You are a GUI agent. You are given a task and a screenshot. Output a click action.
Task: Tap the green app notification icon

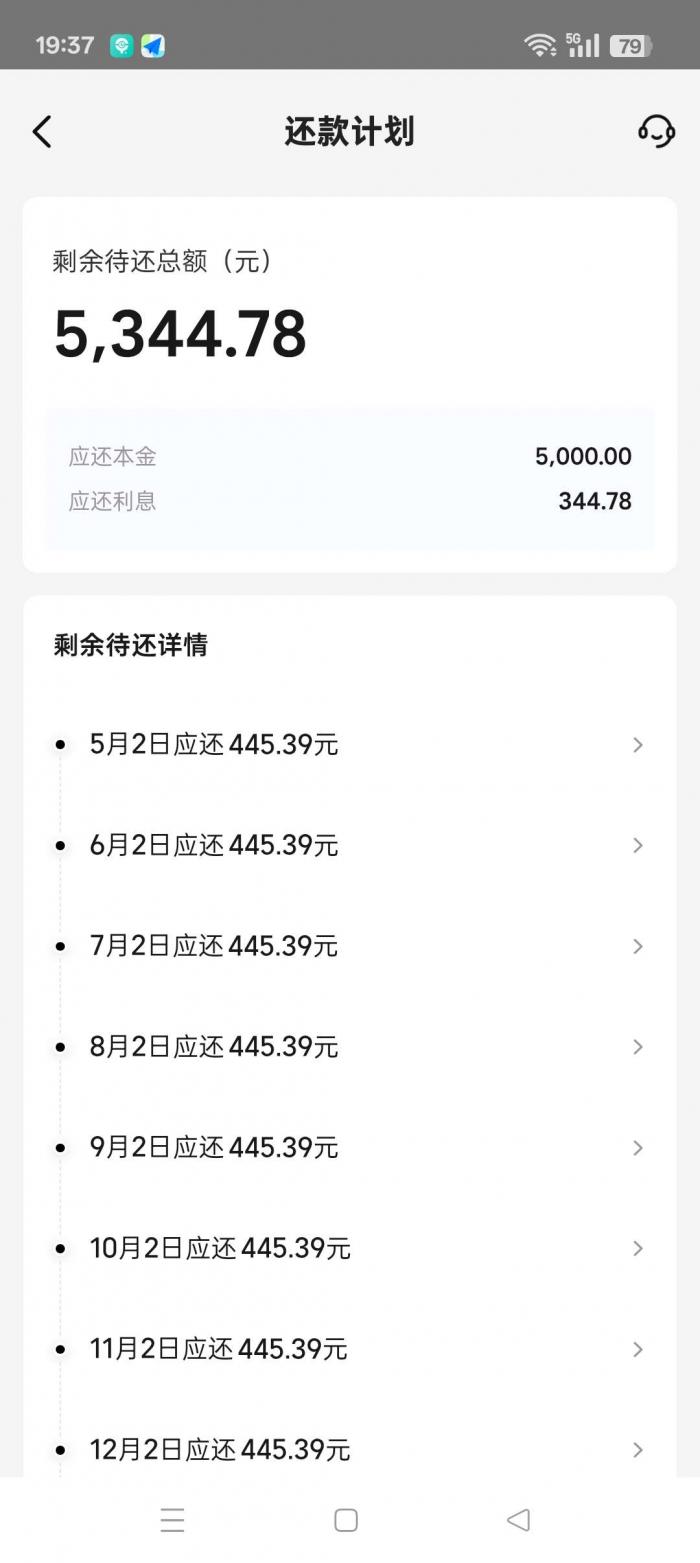click(121, 45)
